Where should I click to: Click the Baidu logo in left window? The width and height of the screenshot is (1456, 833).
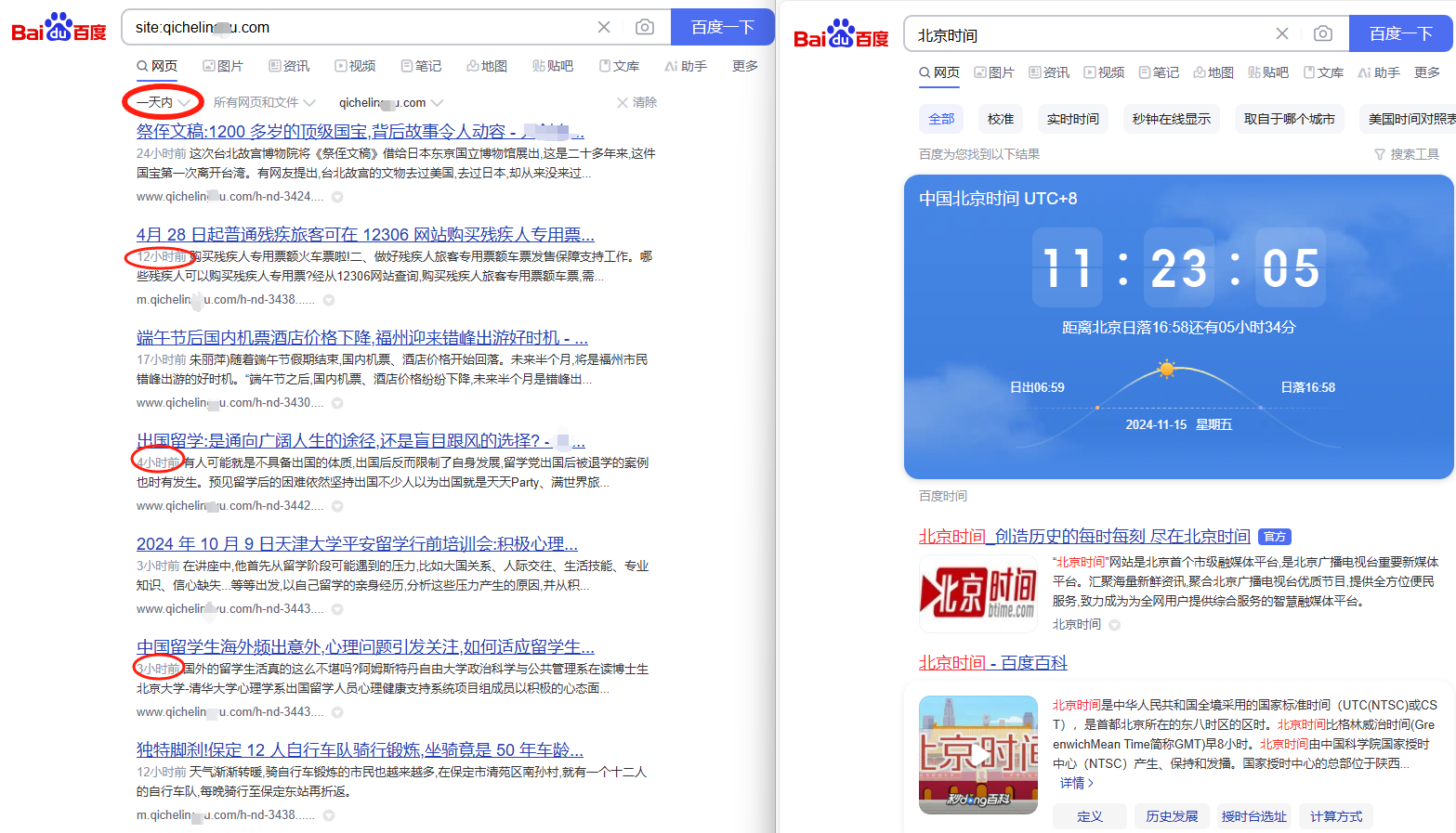coord(59,28)
